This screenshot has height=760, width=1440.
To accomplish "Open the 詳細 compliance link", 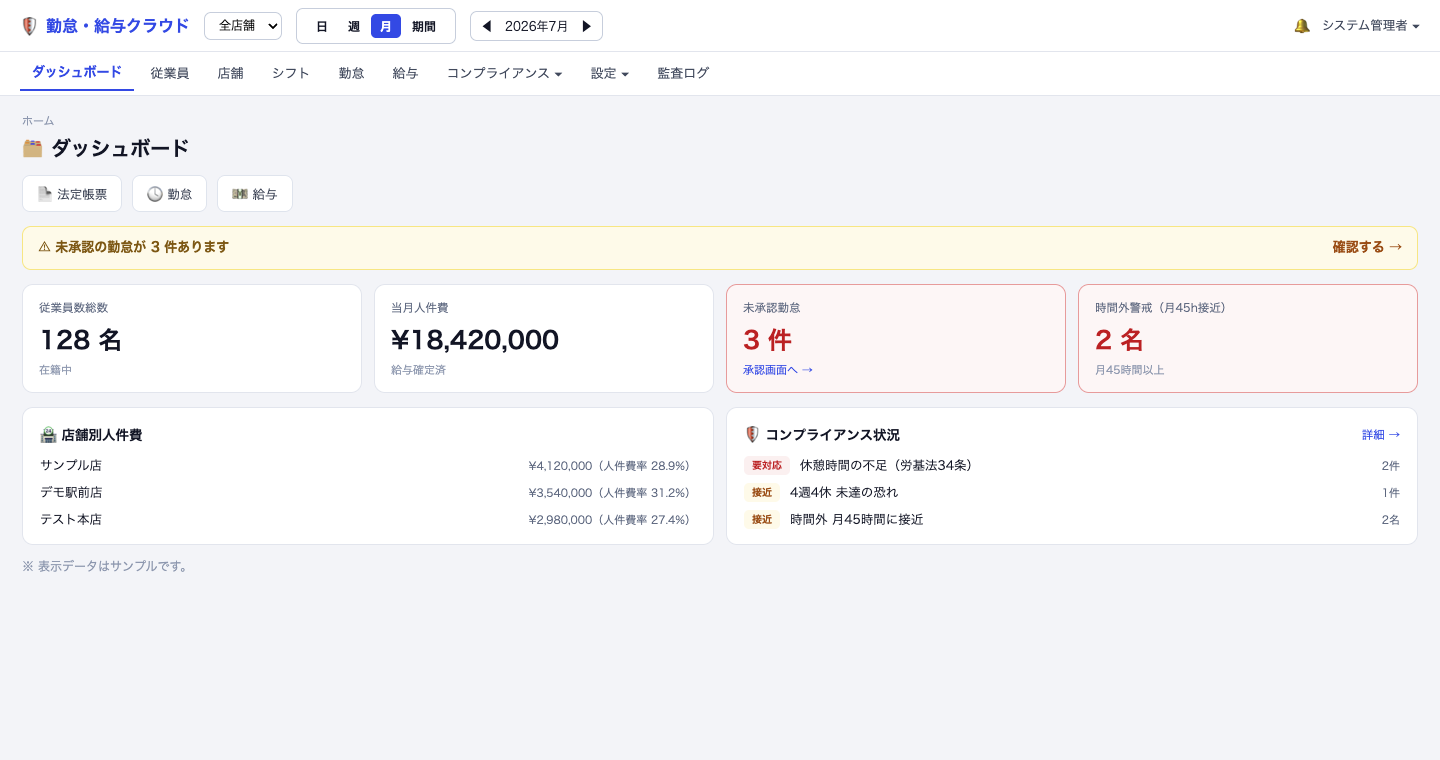I will (1381, 435).
